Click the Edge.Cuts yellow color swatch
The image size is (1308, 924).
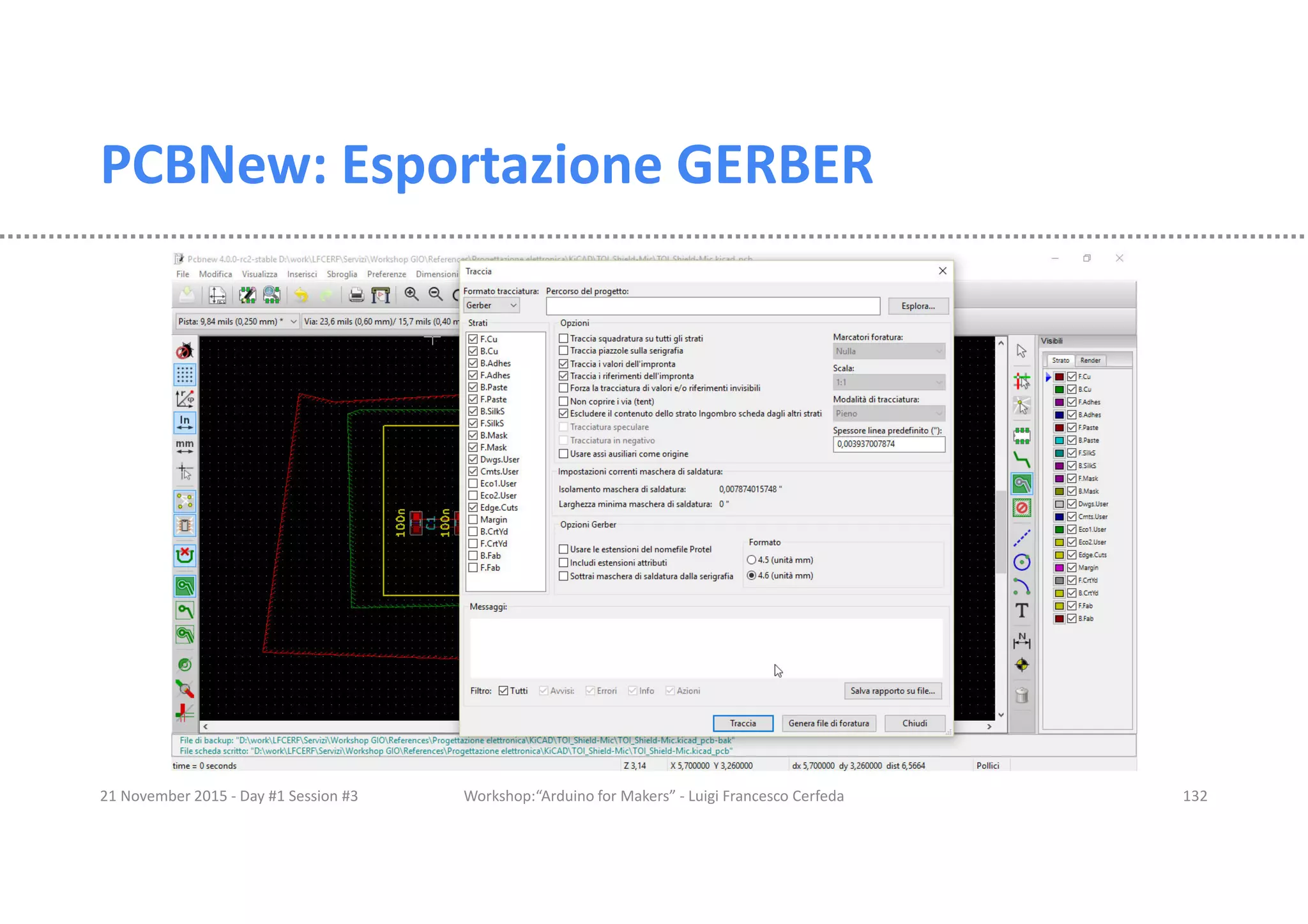1059,555
